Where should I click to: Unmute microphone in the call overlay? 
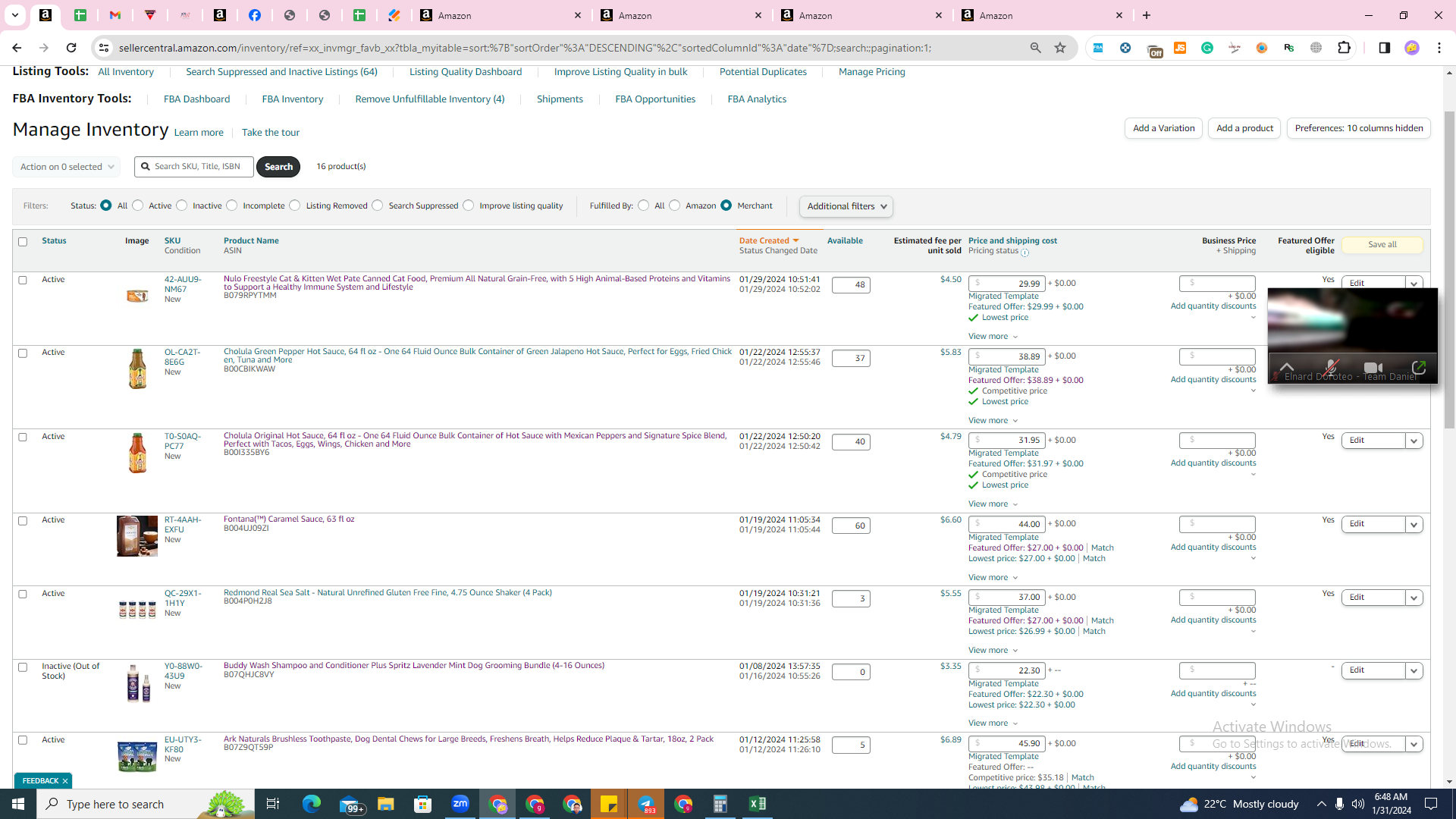pos(1331,368)
